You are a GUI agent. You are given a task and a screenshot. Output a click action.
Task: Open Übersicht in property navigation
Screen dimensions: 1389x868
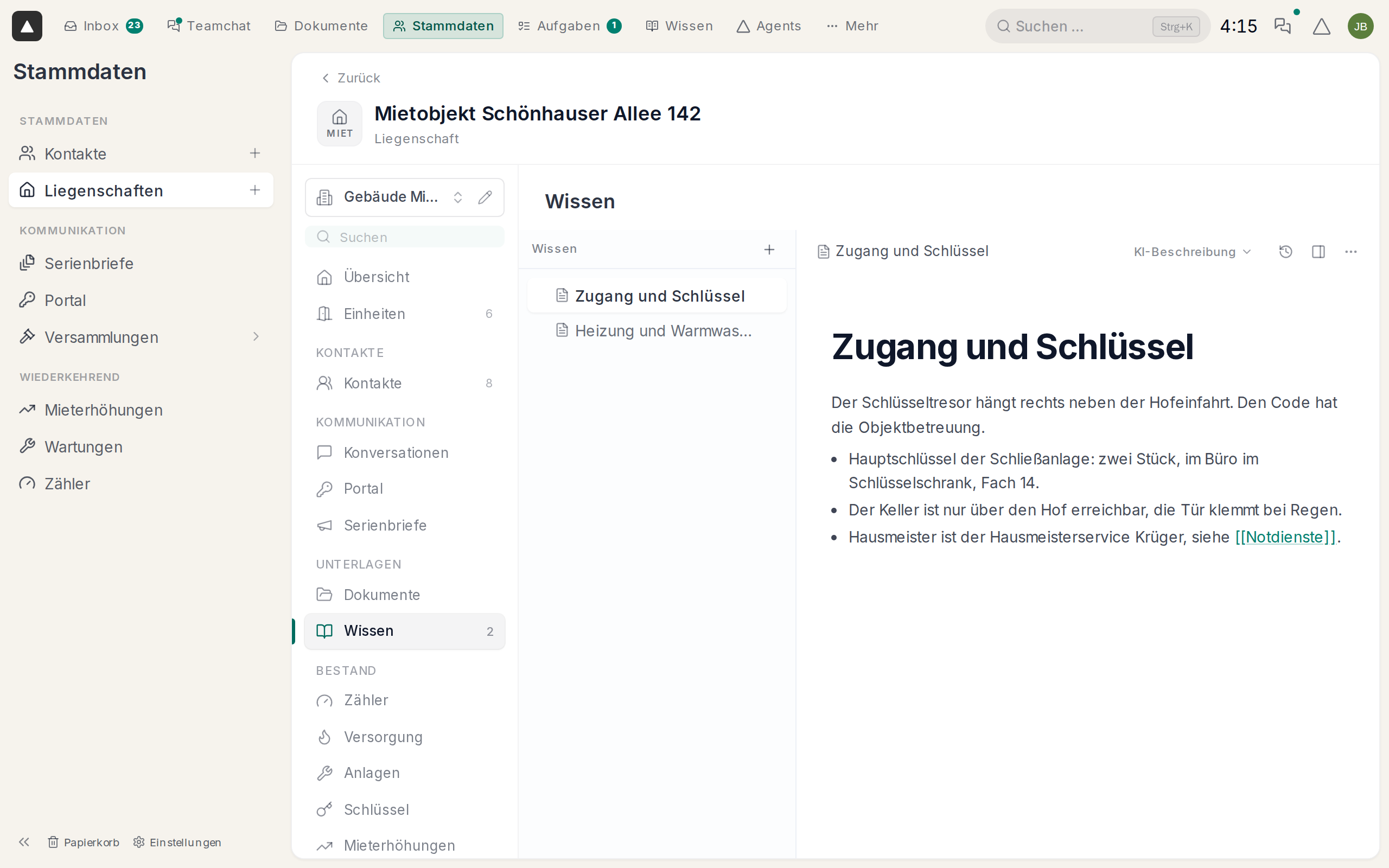405,277
